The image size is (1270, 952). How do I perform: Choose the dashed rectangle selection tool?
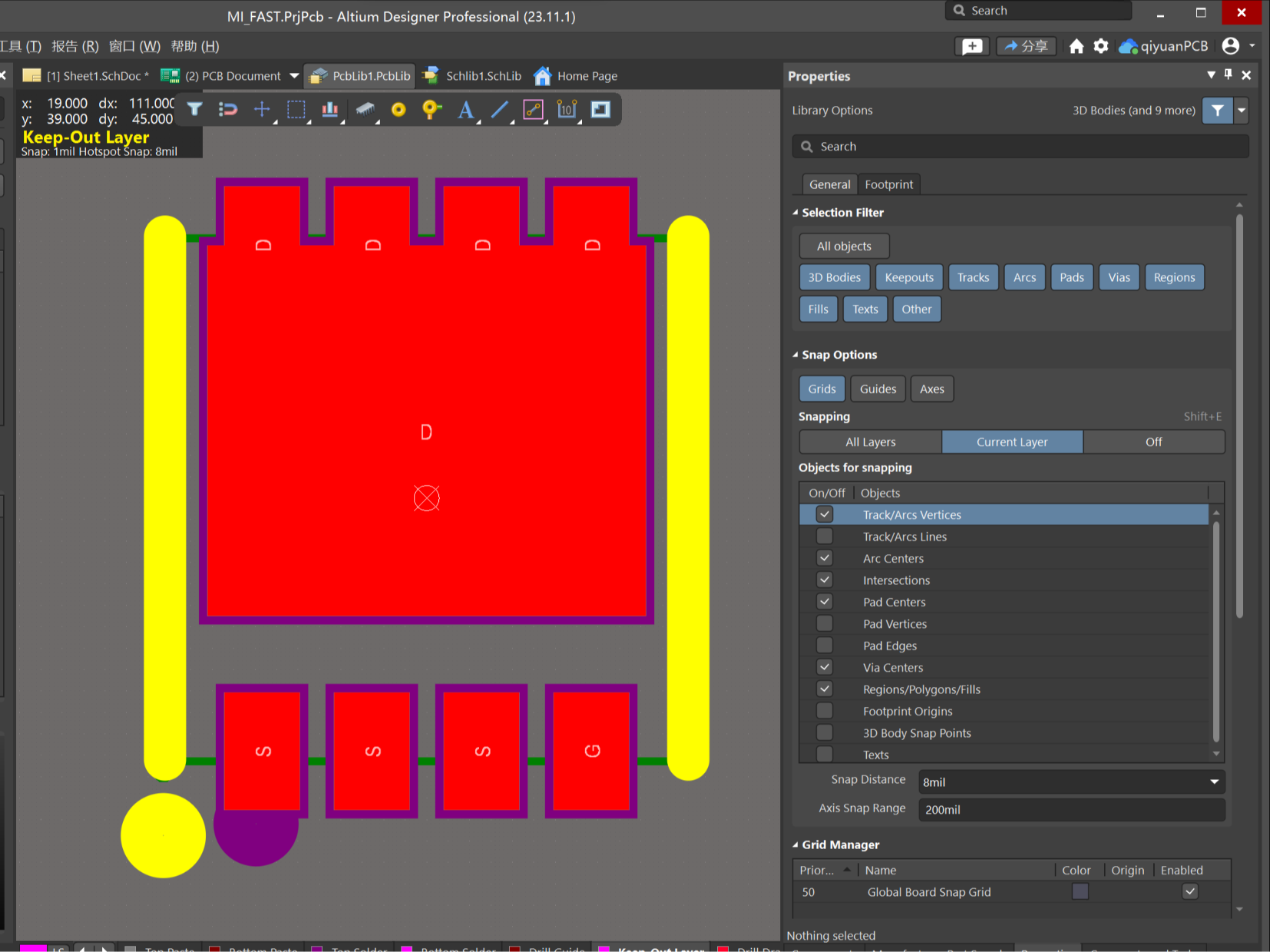point(296,109)
